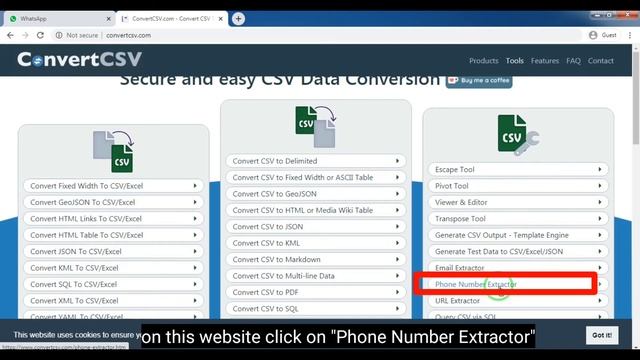The height and width of the screenshot is (360, 640).
Task: Open the Products menu
Action: coord(484,61)
